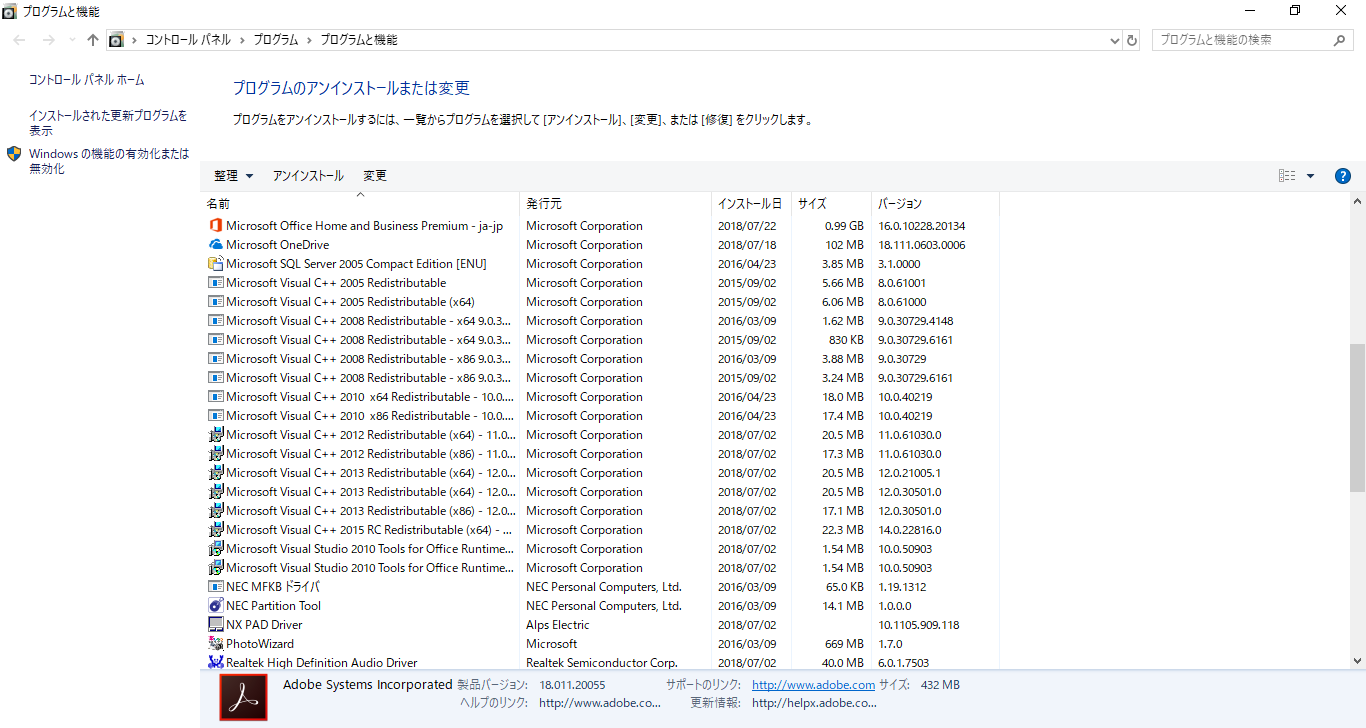Screen dimensions: 1366x728
Task: Expand the view options dropdown arrow
Action: [1310, 176]
